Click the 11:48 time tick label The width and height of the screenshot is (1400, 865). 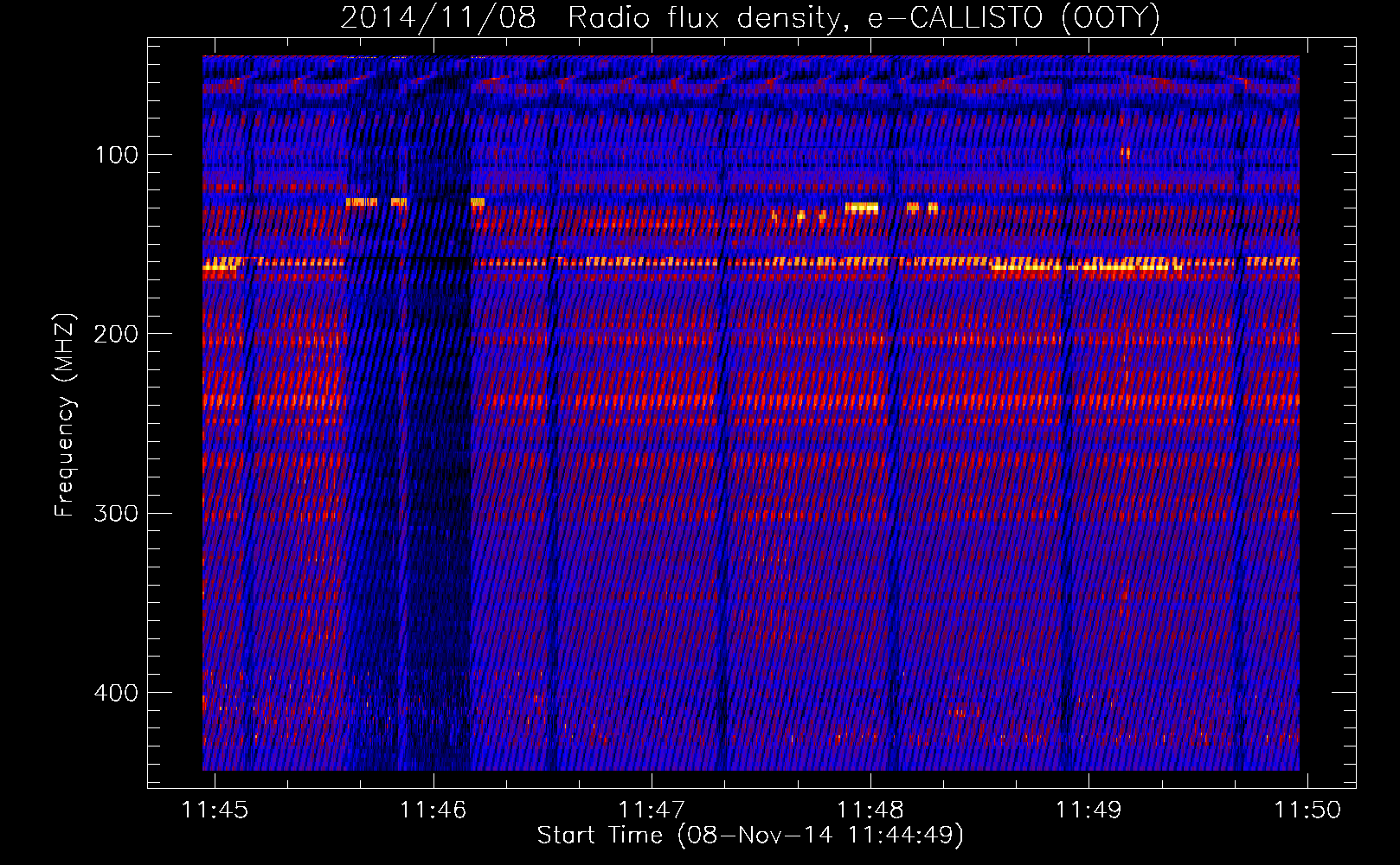click(870, 810)
